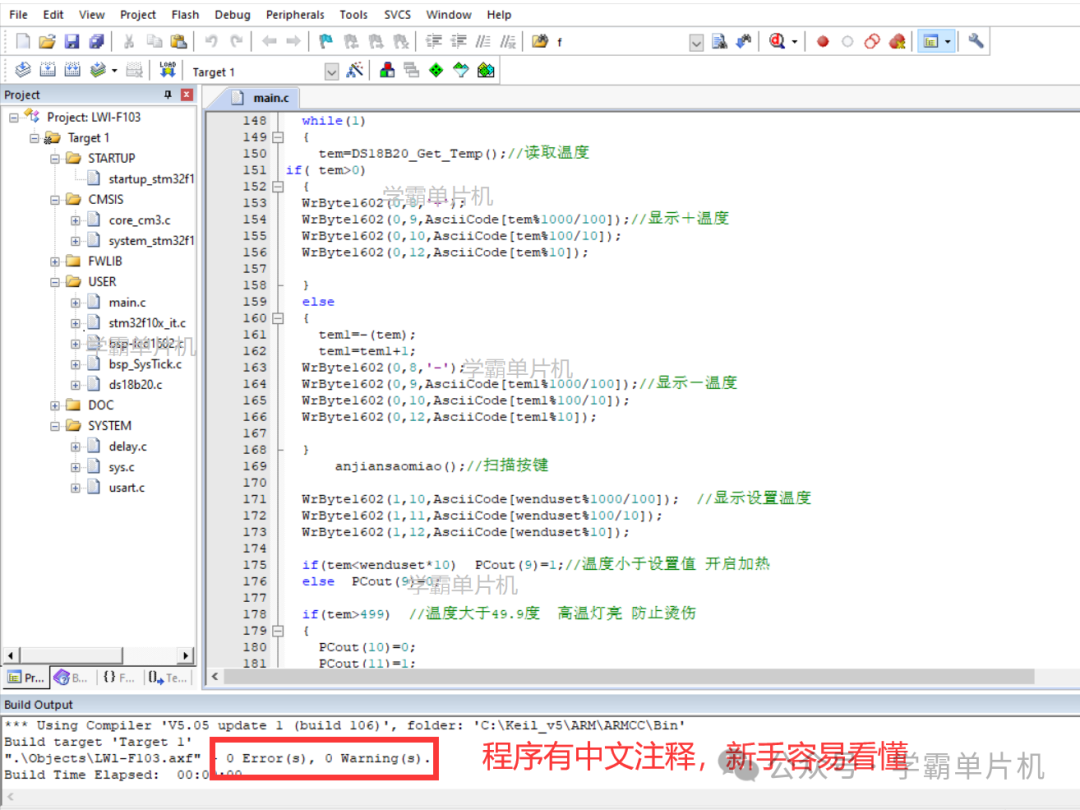Switch to the Functions tab in Project panel
The width and height of the screenshot is (1080, 810).
(x=118, y=678)
